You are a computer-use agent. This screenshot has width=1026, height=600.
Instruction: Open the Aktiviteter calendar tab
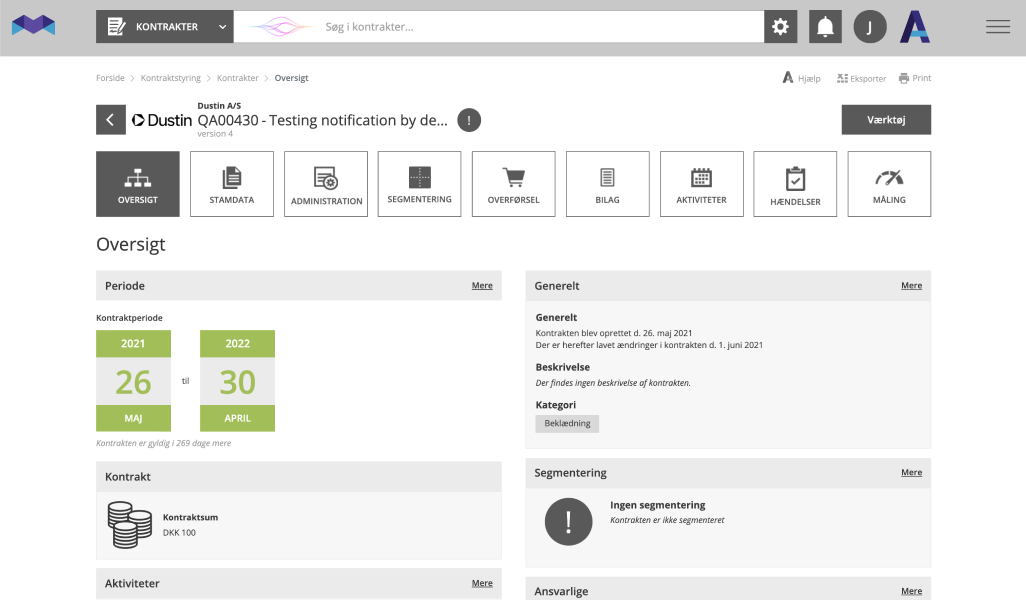[701, 184]
